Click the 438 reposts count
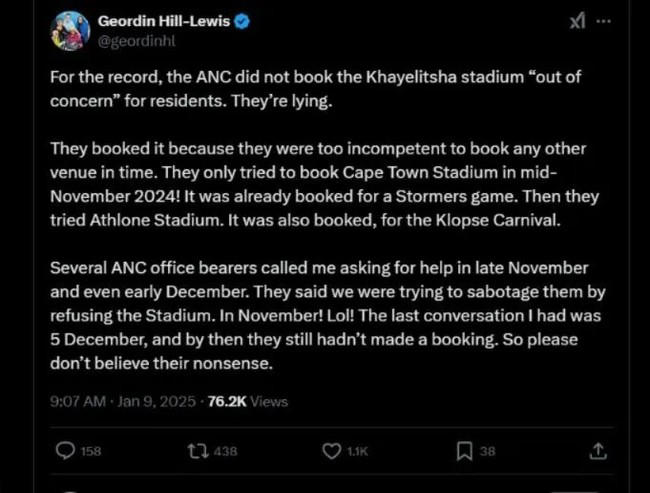The image size is (650, 493). pyautogui.click(x=225, y=451)
